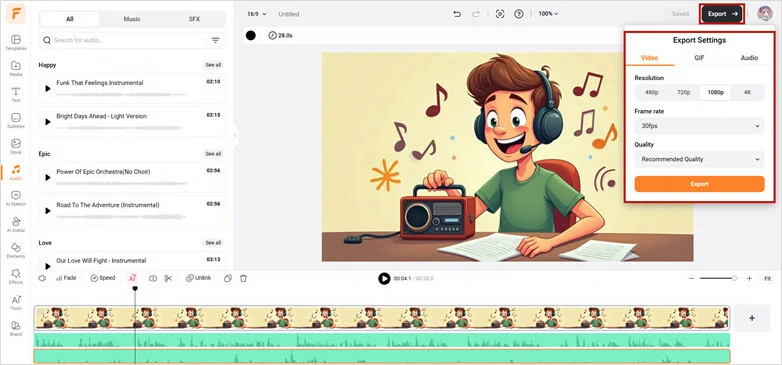782x365 pixels.
Task: Play Bright Days Ahead - Light Version
Action: pyautogui.click(x=48, y=122)
